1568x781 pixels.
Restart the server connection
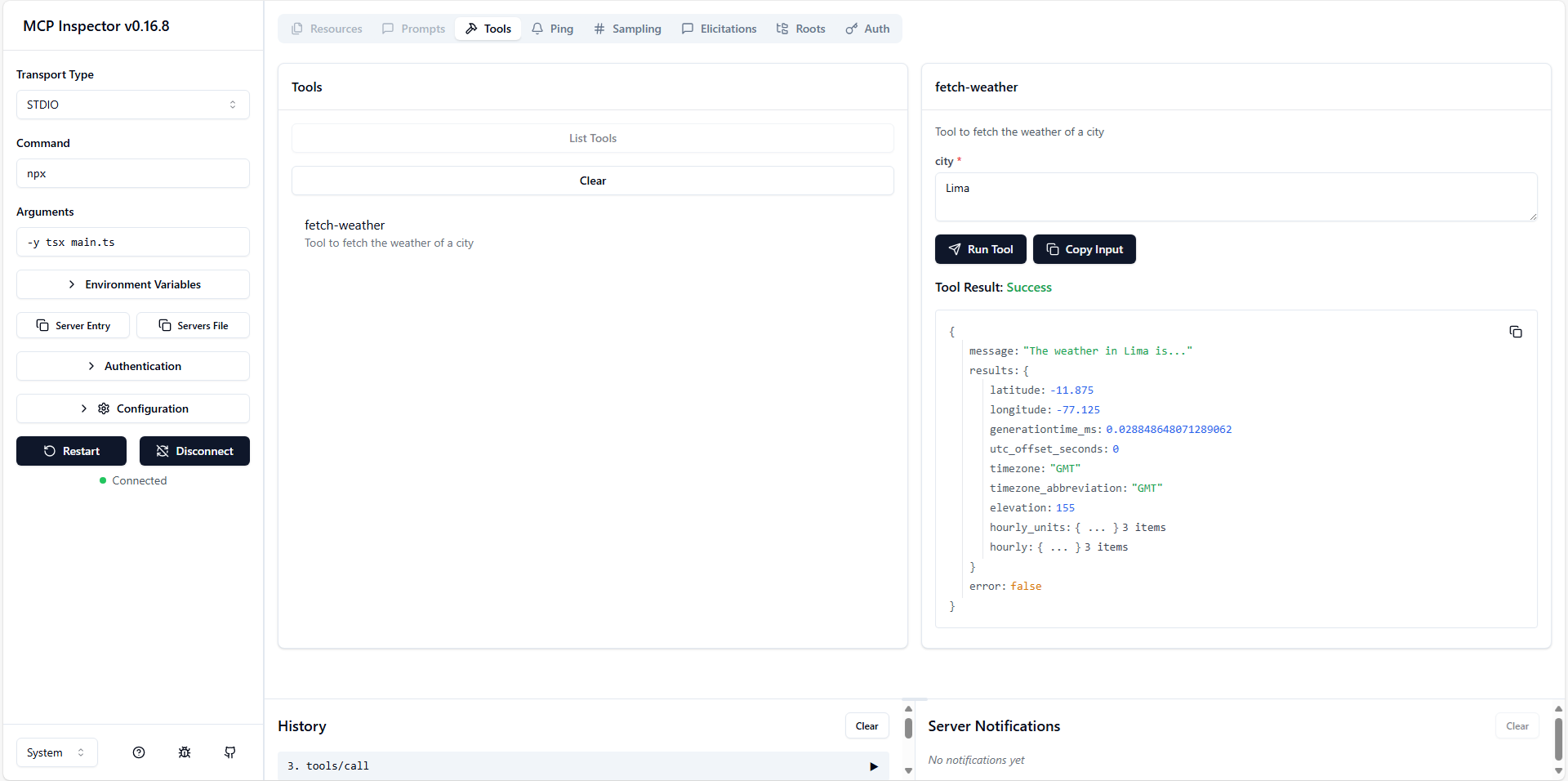72,451
